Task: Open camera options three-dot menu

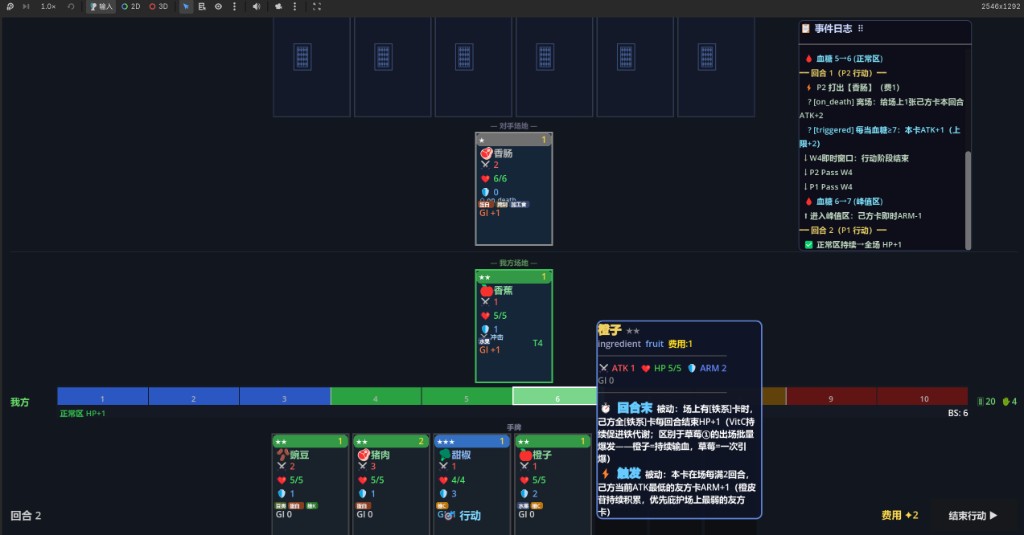Action: (x=295, y=7)
